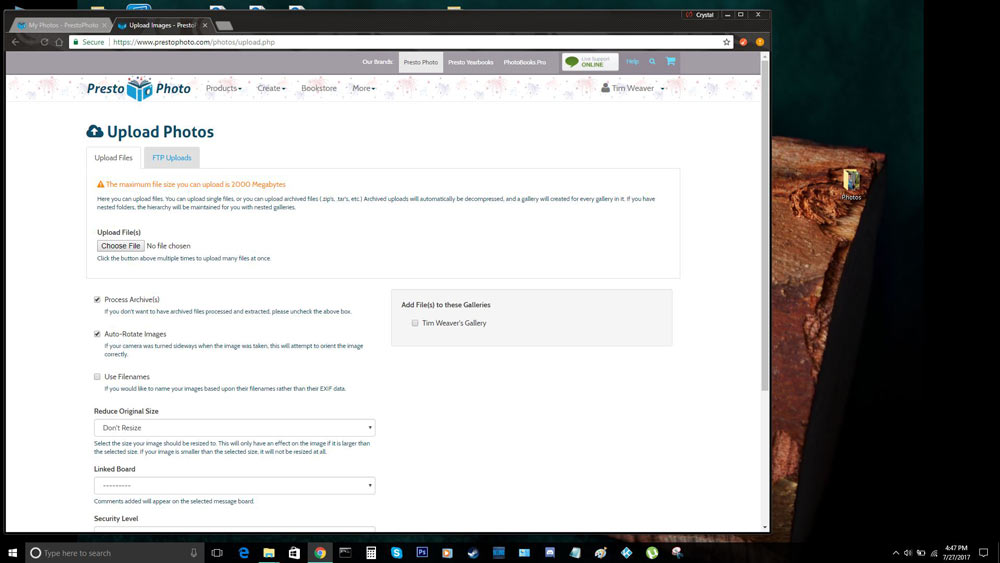Screen dimensions: 1000x563
Task: Expand the Linked Board dropdown
Action: (234, 485)
